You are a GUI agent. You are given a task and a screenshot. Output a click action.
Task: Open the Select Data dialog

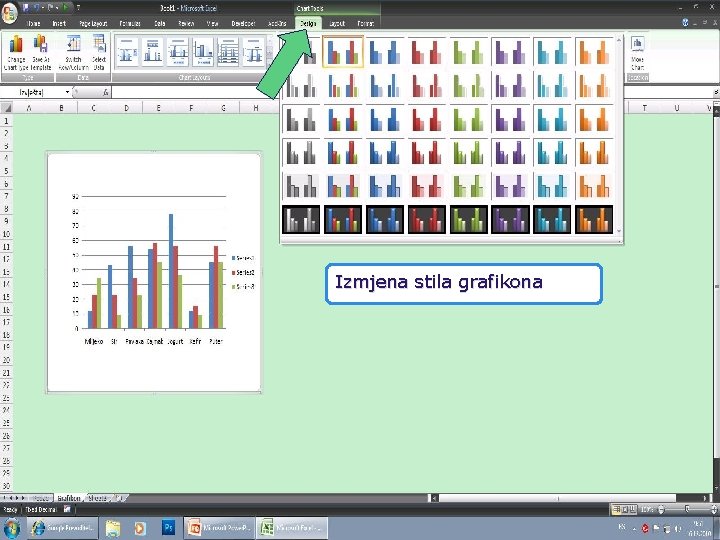point(99,53)
